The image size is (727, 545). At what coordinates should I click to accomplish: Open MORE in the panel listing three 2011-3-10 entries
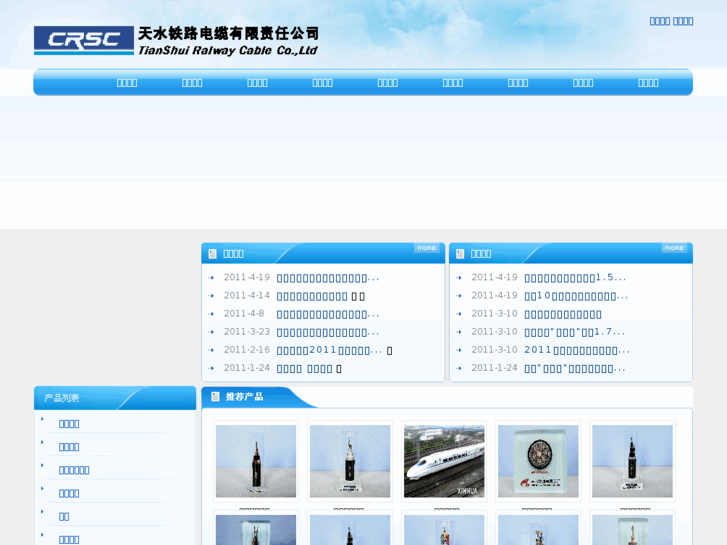(674, 248)
